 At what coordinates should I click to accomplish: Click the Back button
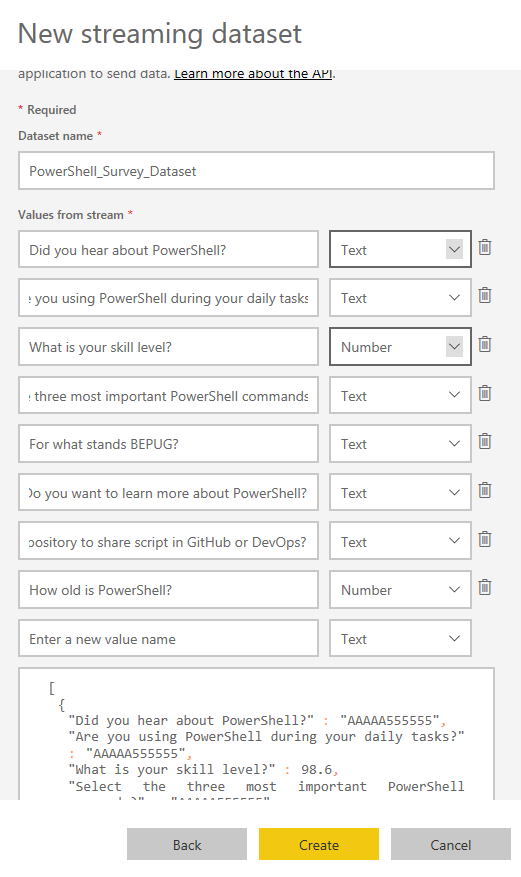point(187,845)
